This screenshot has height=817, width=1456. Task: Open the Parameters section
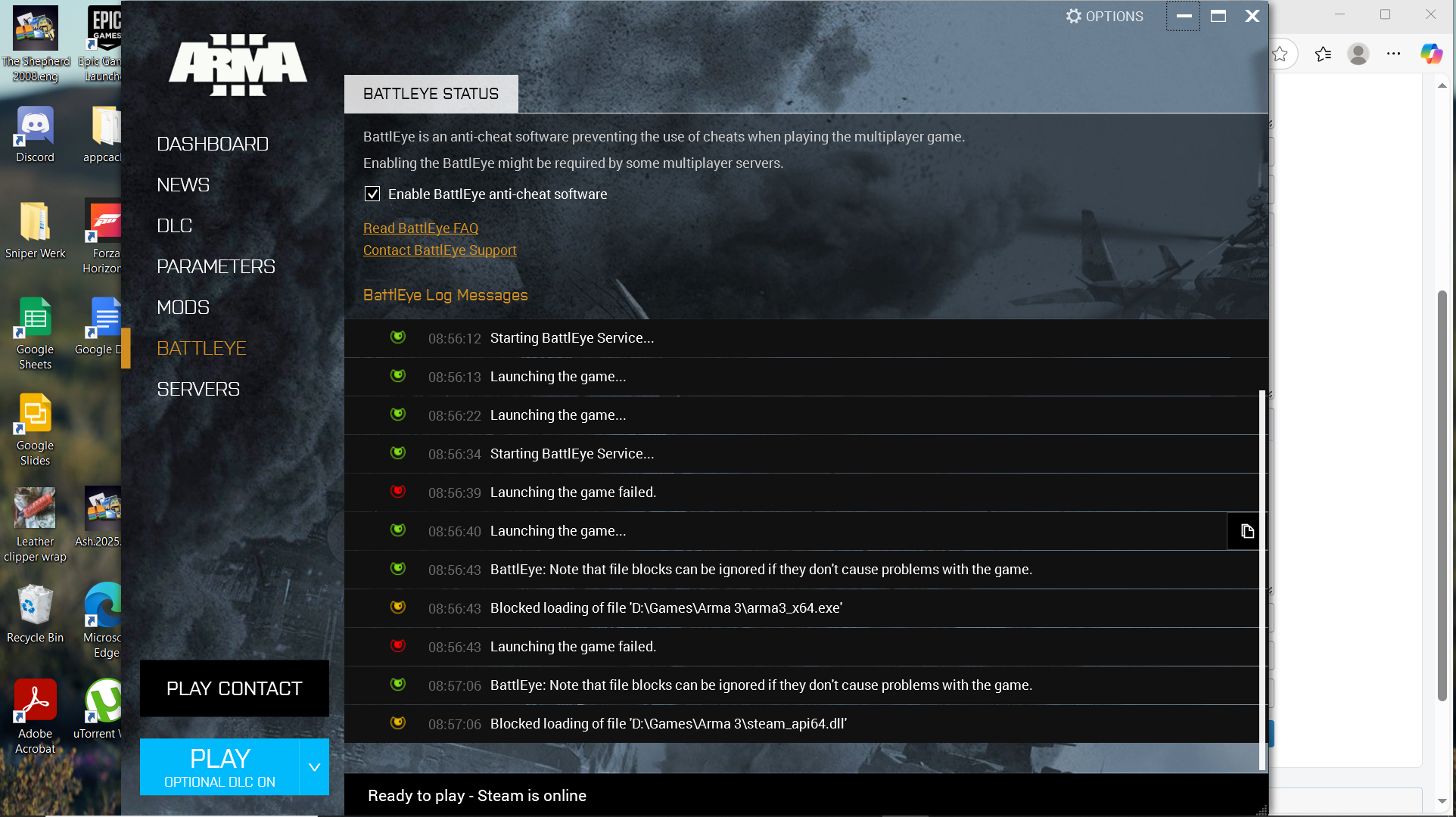tap(216, 266)
